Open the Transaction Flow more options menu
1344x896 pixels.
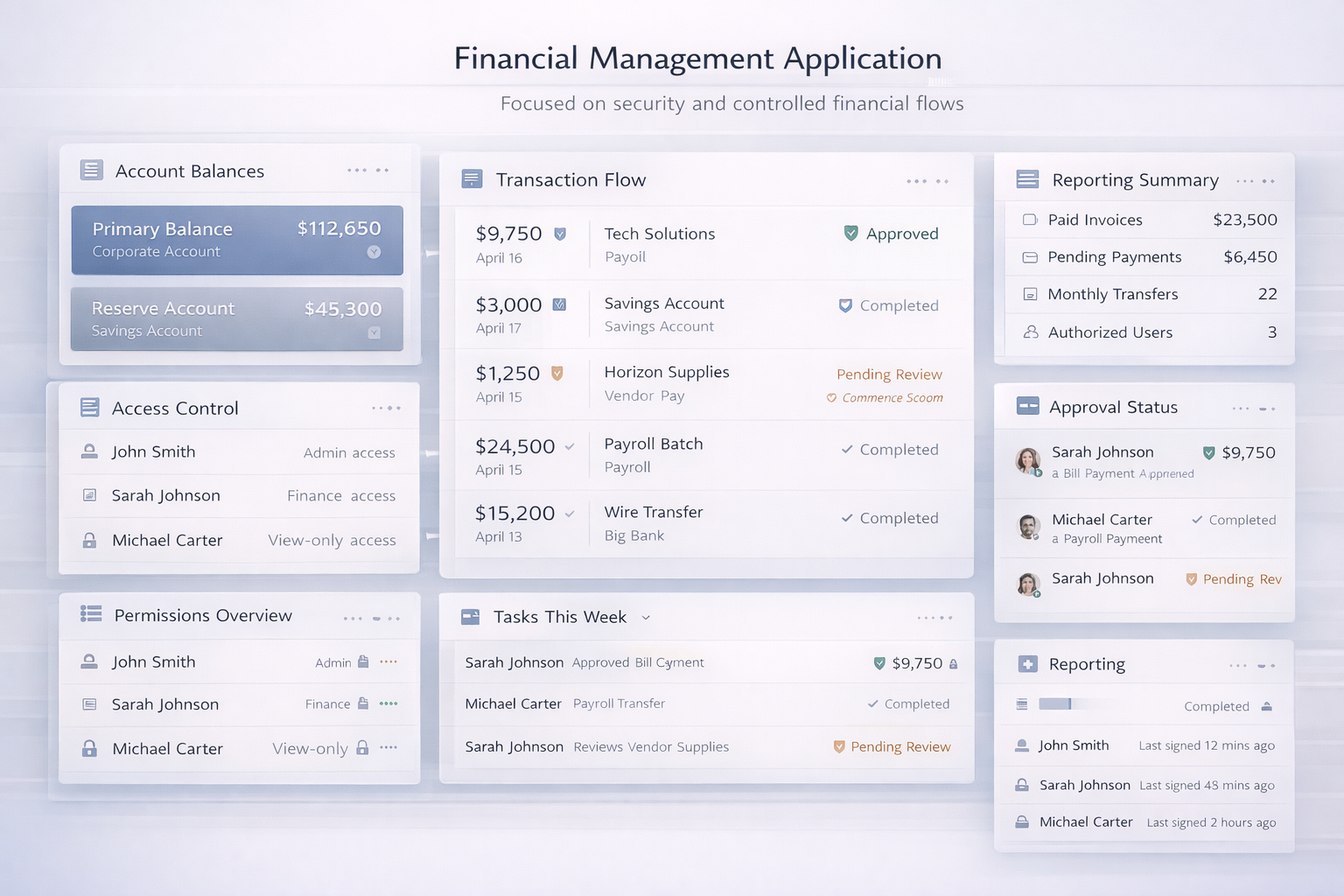pos(927,181)
